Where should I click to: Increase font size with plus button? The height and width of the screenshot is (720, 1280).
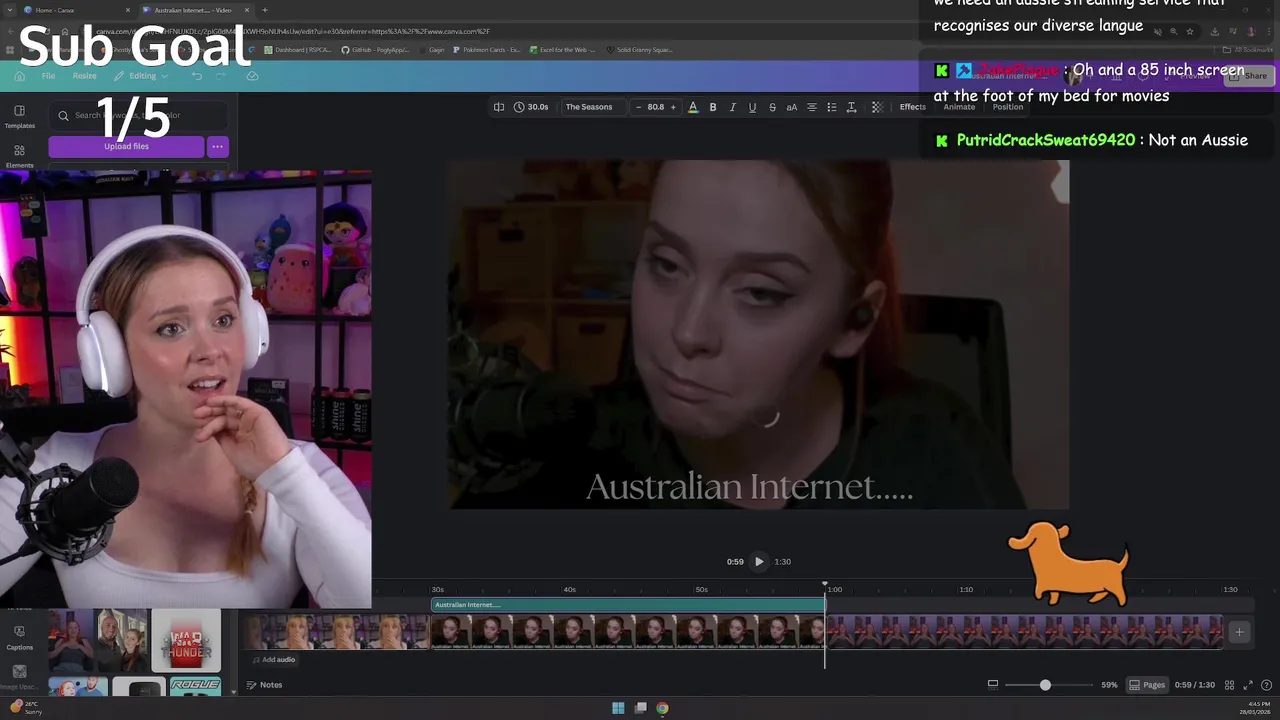click(673, 107)
